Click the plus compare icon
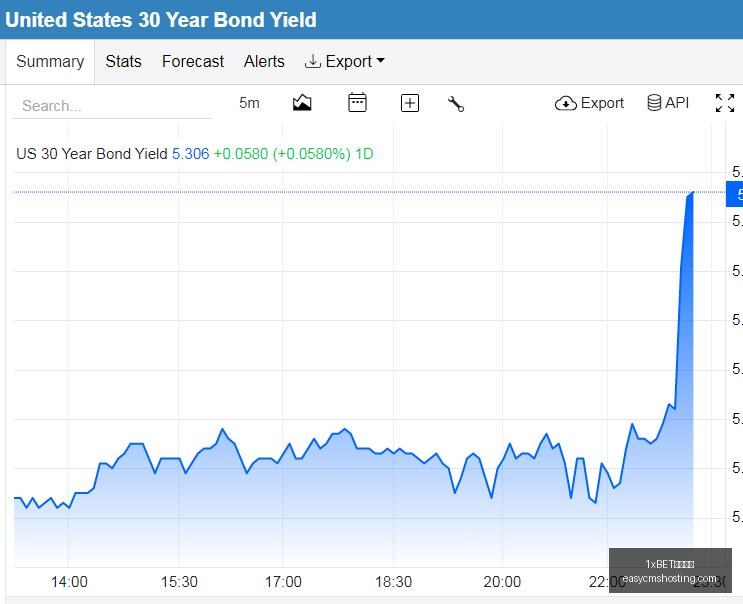Image resolution: width=743 pixels, height=604 pixels. 410,103
